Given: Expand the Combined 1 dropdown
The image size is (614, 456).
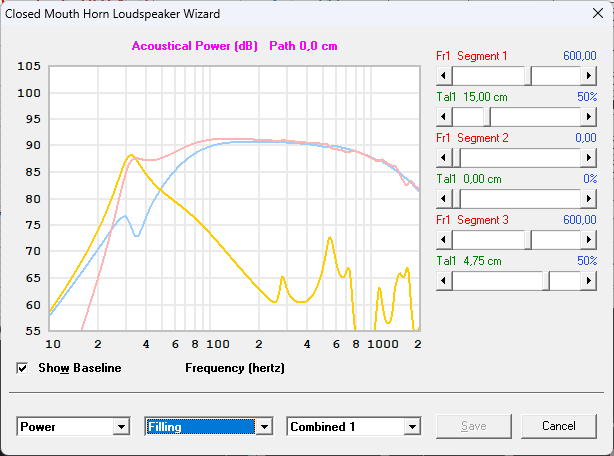Looking at the screenshot, I should pyautogui.click(x=412, y=426).
